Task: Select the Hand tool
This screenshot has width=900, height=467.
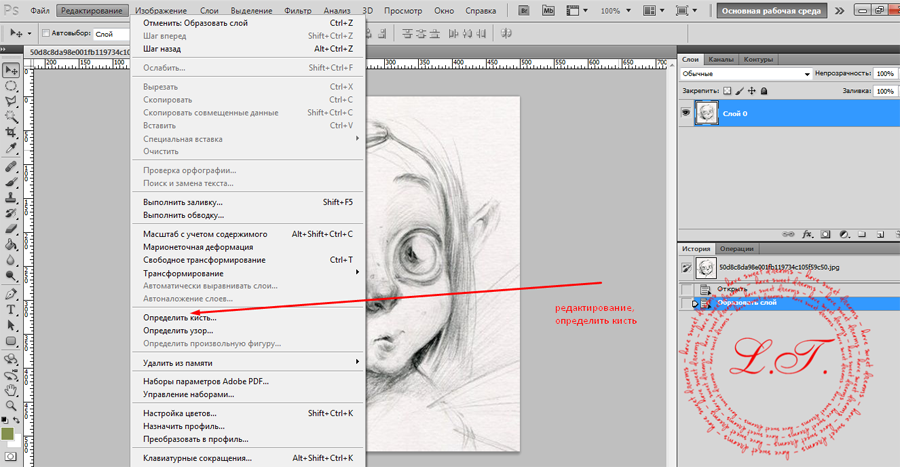Action: pos(11,391)
